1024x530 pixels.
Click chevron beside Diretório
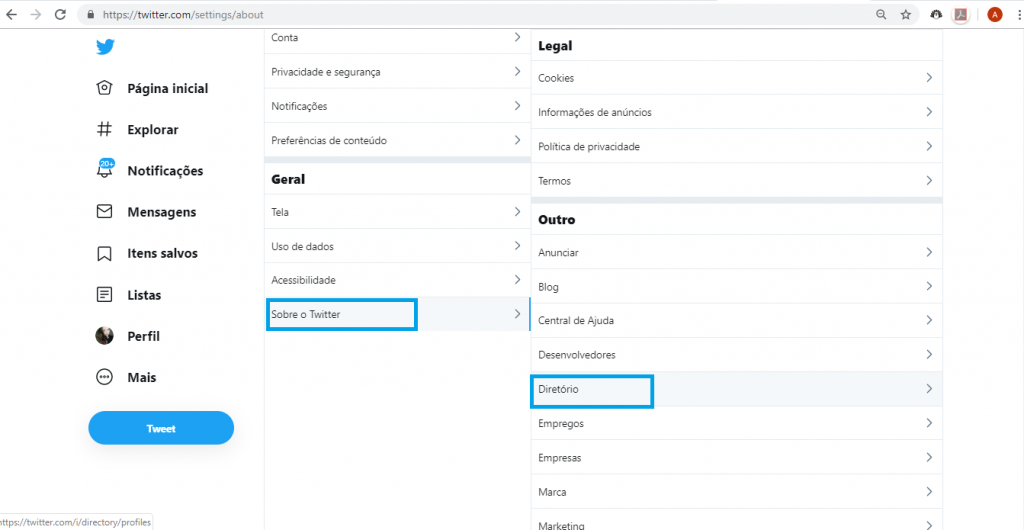(929, 388)
